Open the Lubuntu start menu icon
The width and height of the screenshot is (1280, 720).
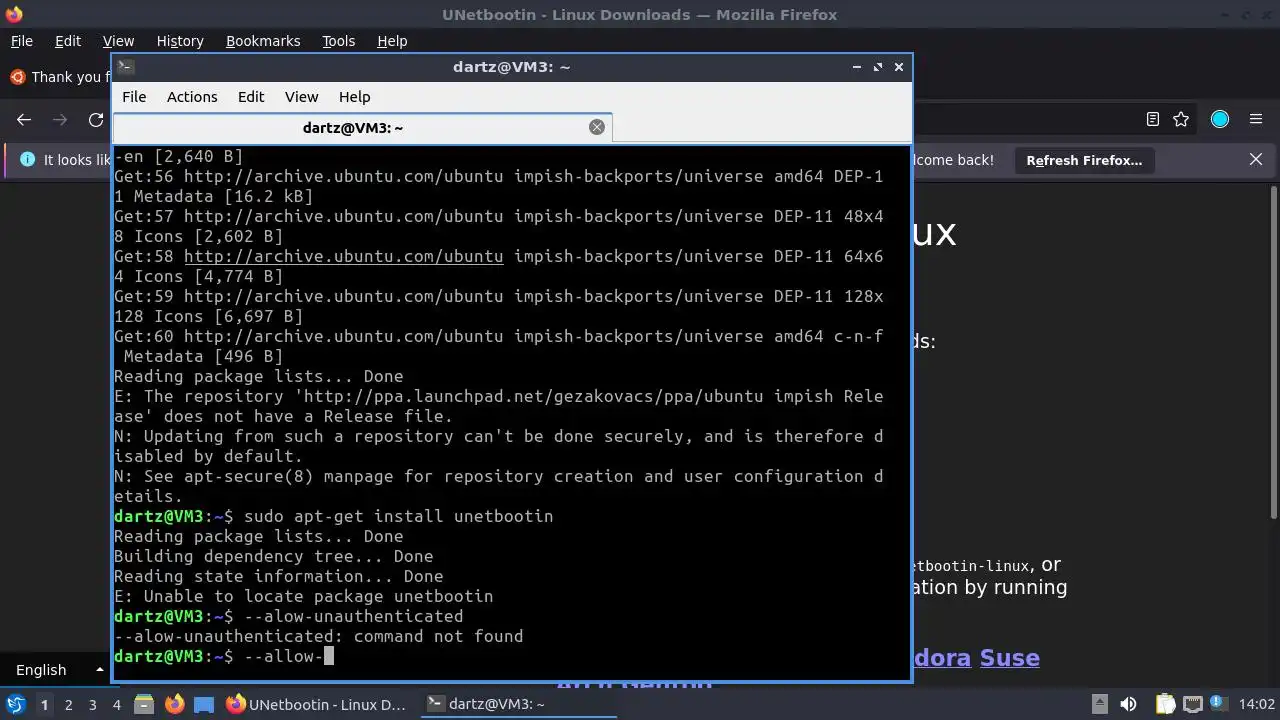[15, 704]
